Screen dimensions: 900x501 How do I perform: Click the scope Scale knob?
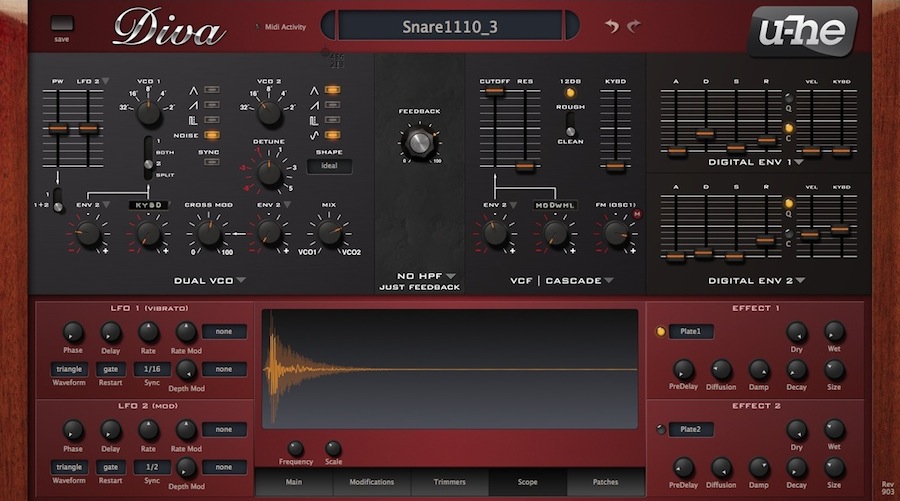[333, 448]
